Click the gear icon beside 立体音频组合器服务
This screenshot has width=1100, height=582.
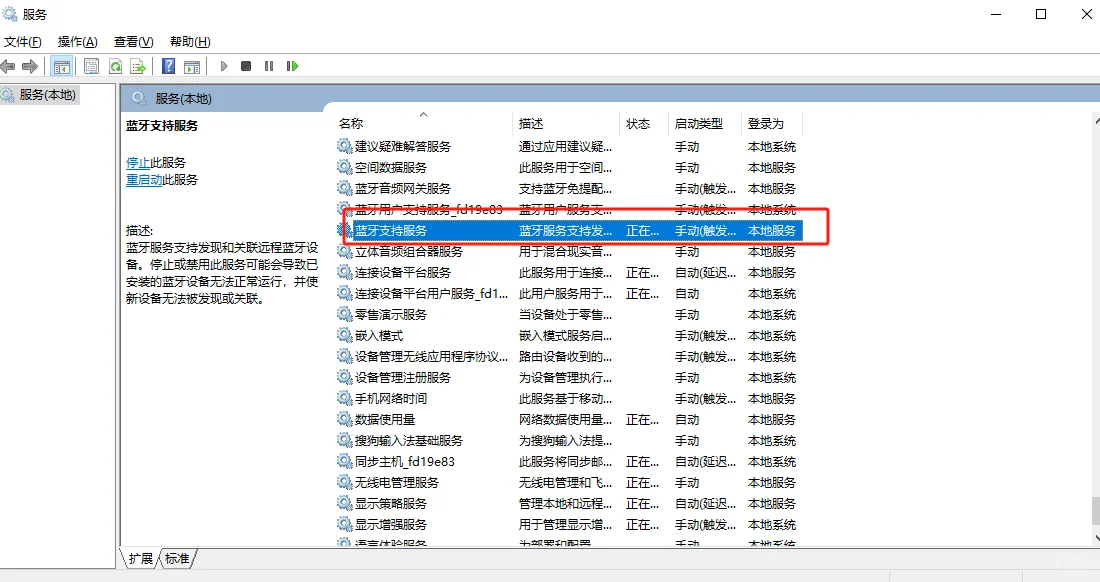pos(344,251)
